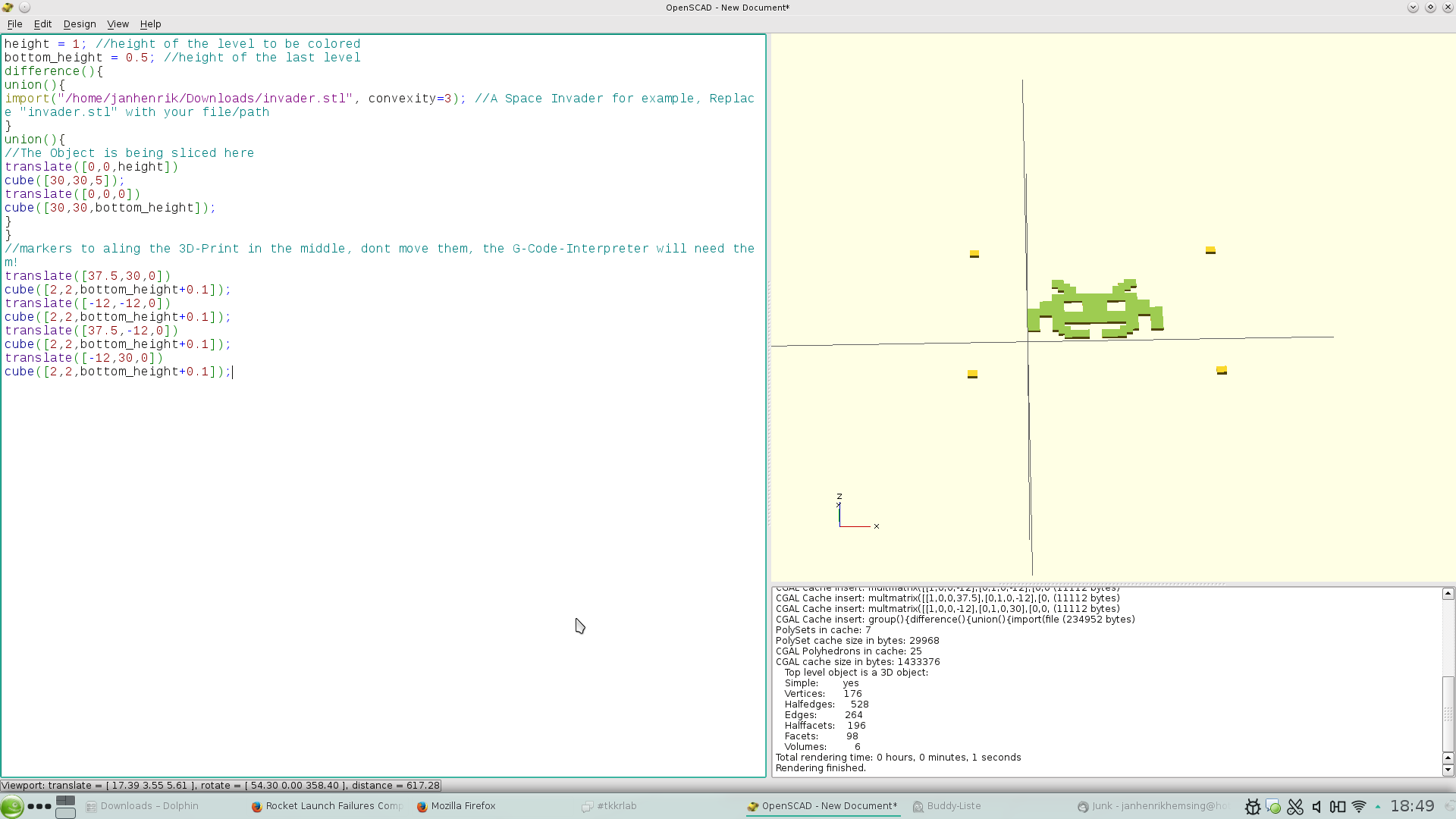Click 'PolySets in cache: 7' line

click(823, 630)
